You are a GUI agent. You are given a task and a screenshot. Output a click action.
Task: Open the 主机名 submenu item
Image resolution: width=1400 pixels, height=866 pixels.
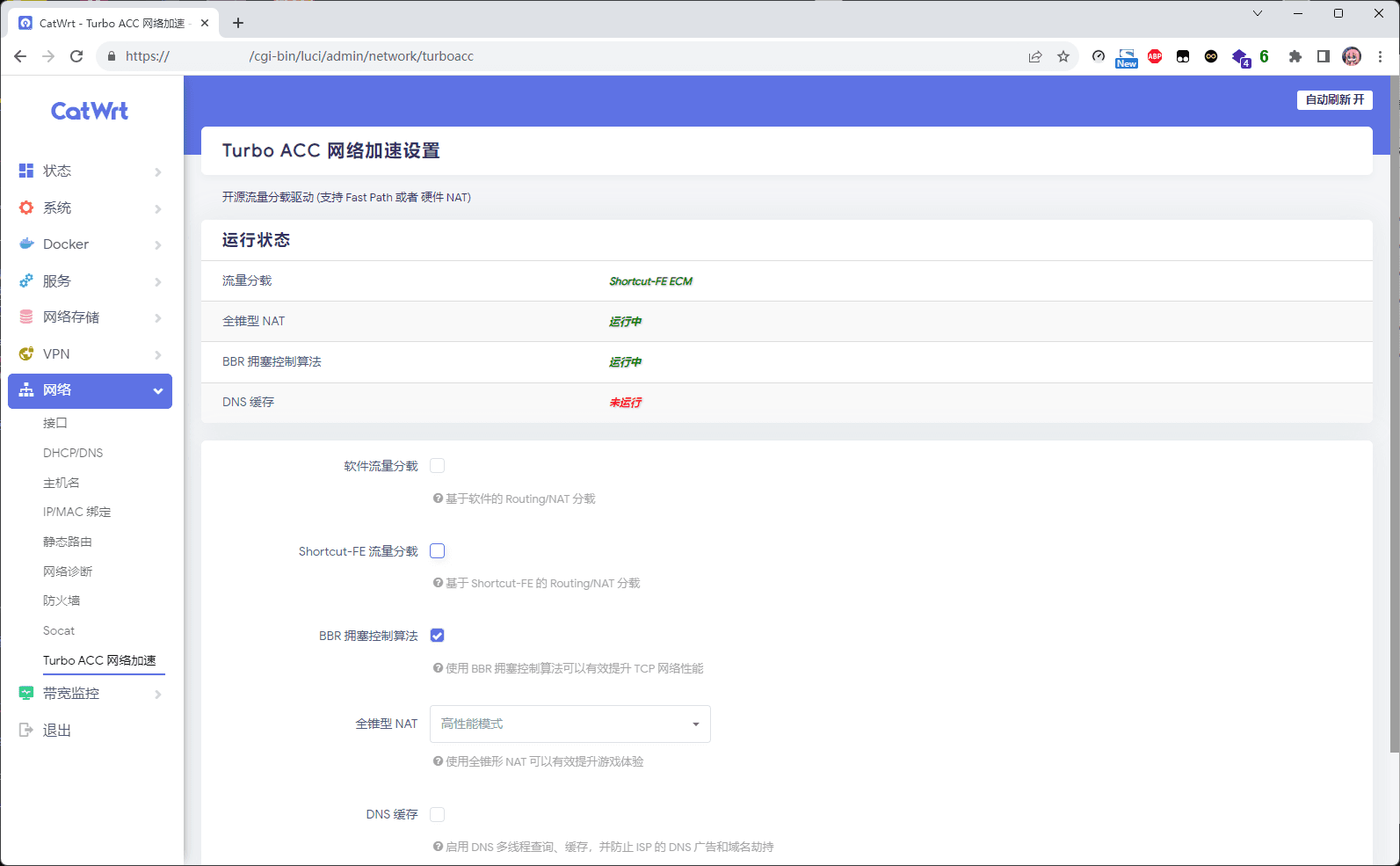(62, 483)
